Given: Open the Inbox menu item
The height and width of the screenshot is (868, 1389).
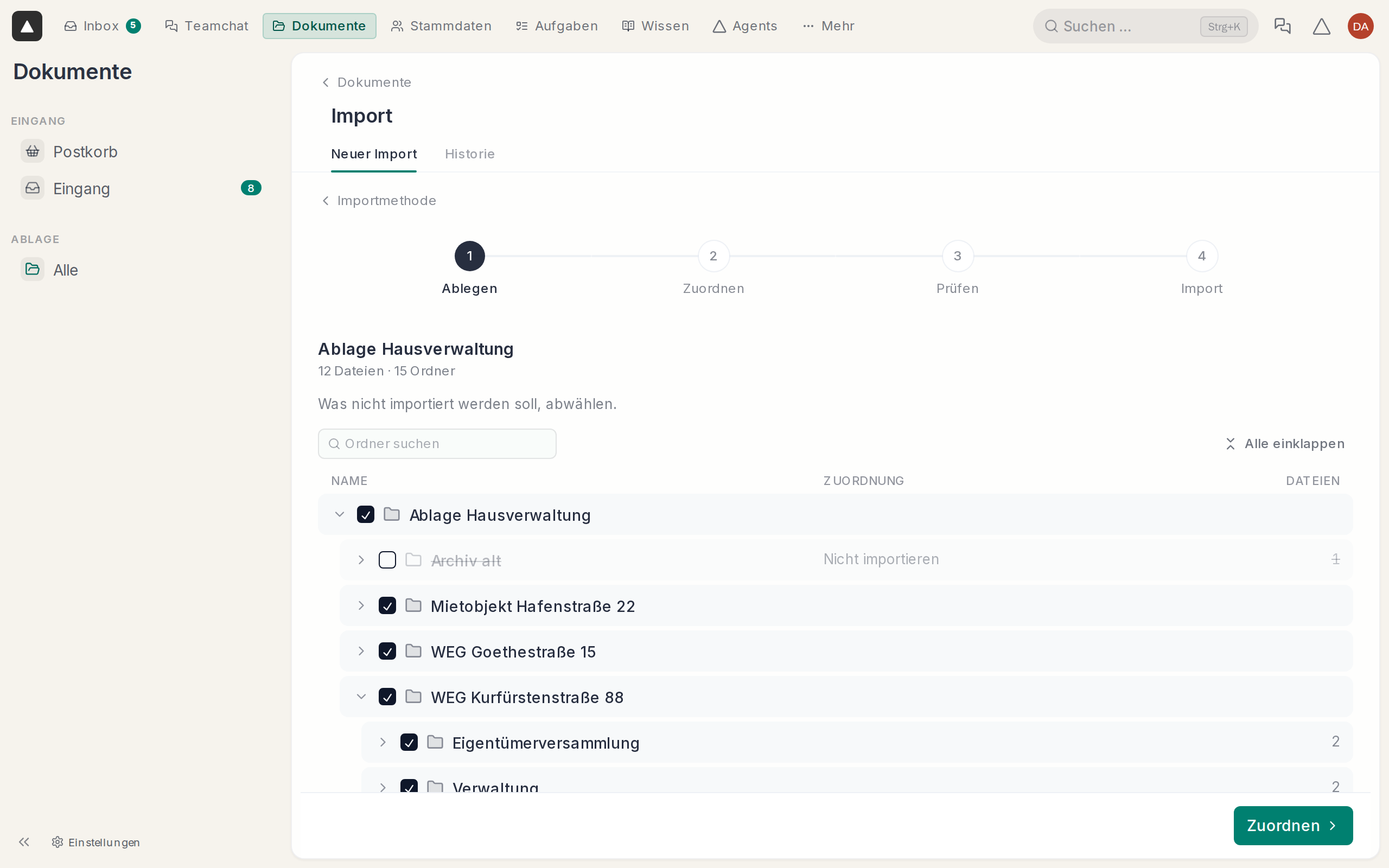Looking at the screenshot, I should (102, 26).
